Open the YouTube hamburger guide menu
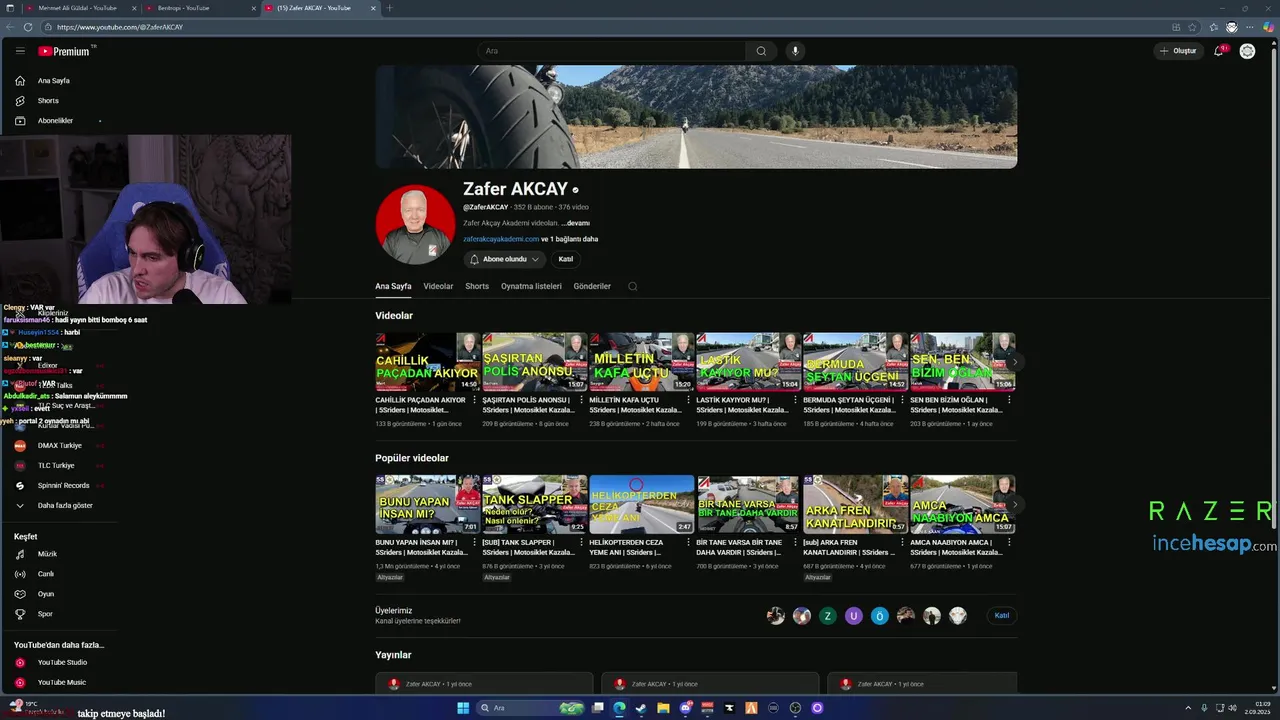This screenshot has height=720, width=1280. tap(20, 51)
